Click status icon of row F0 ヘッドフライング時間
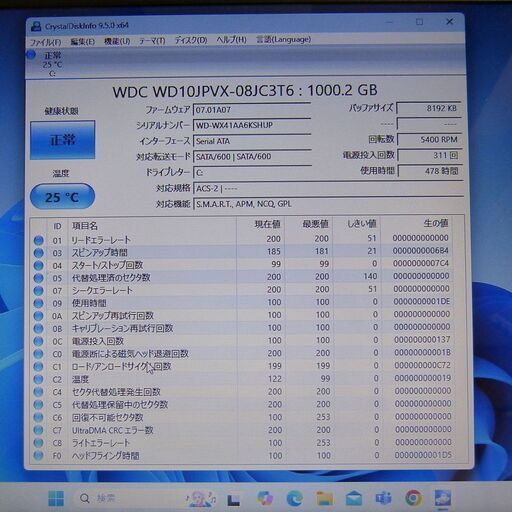 [x=39, y=456]
